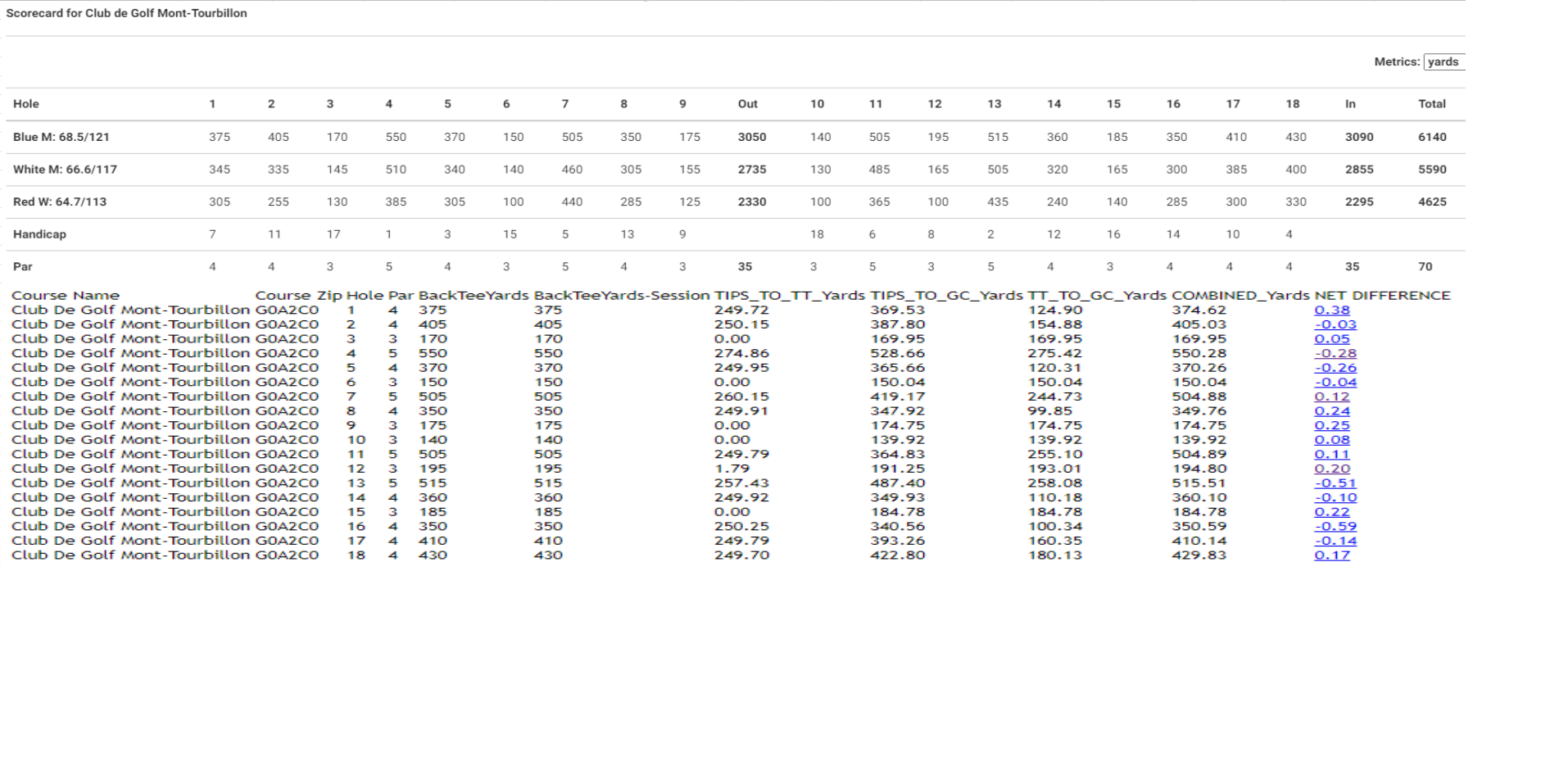Click the Blue tee Out value 3050
Image resolution: width=1568 pixels, height=766 pixels.
(x=752, y=137)
